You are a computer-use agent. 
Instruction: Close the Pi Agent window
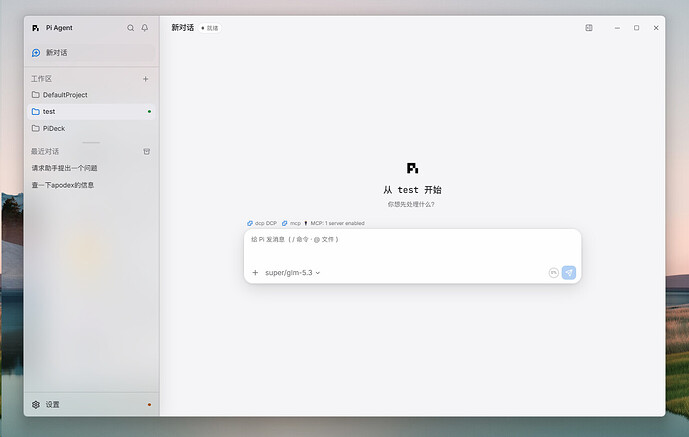point(656,28)
